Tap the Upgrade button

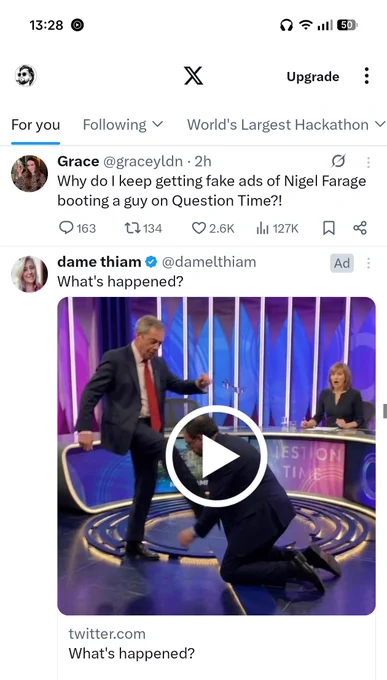(313, 77)
